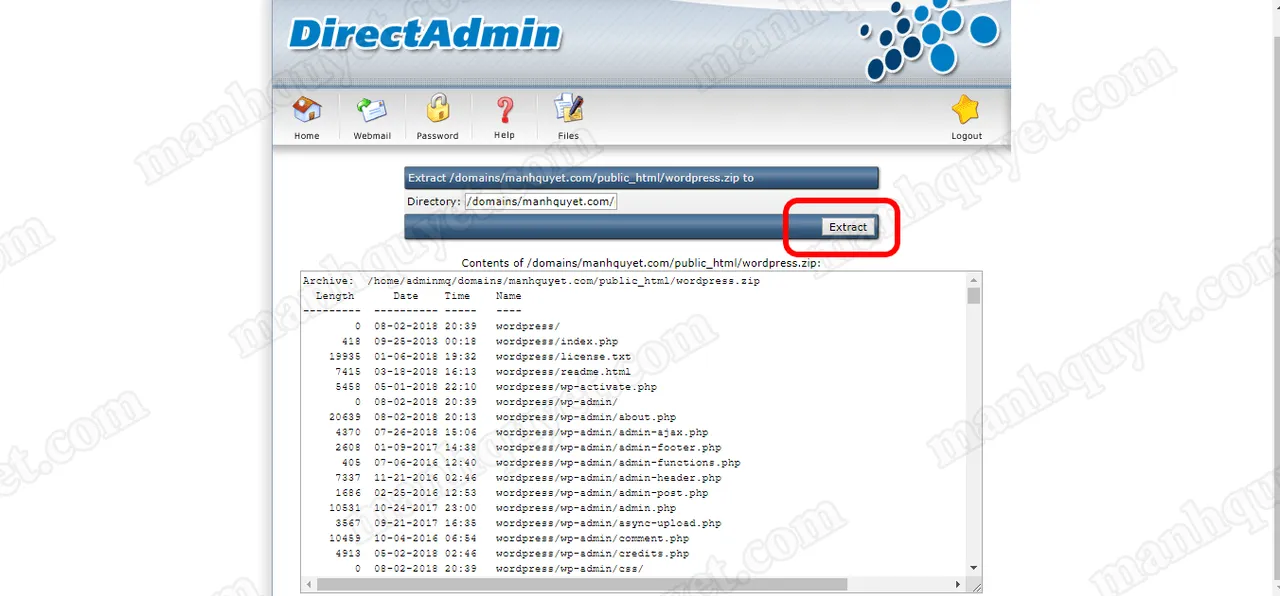The height and width of the screenshot is (596, 1280).
Task: Open the Home icon in toolbar
Action: click(307, 109)
